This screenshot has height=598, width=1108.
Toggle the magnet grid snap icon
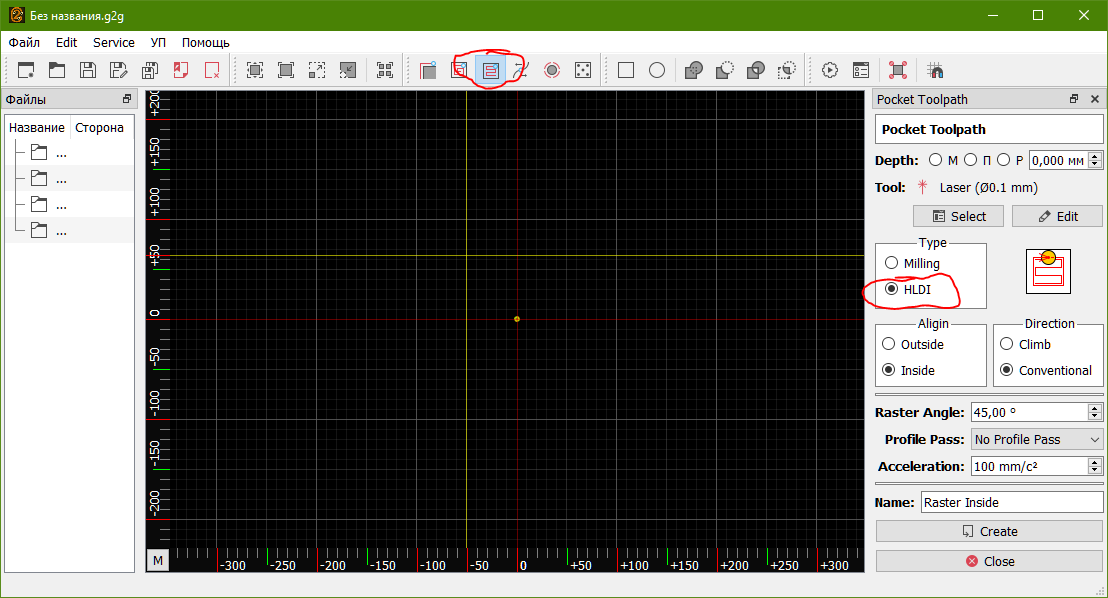coord(936,70)
